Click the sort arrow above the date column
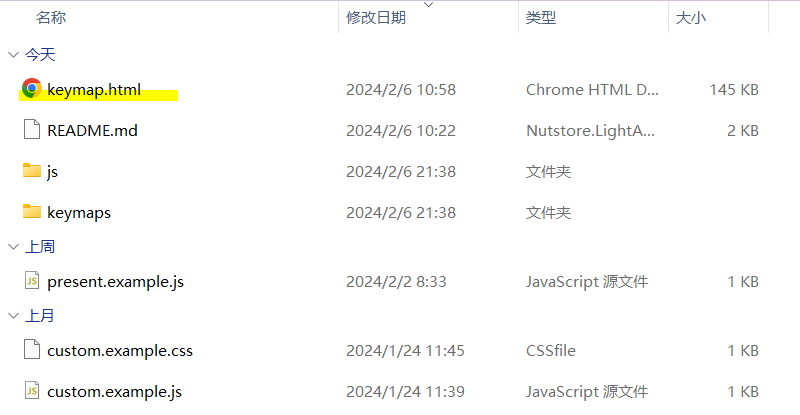800x415 pixels. (429, 5)
